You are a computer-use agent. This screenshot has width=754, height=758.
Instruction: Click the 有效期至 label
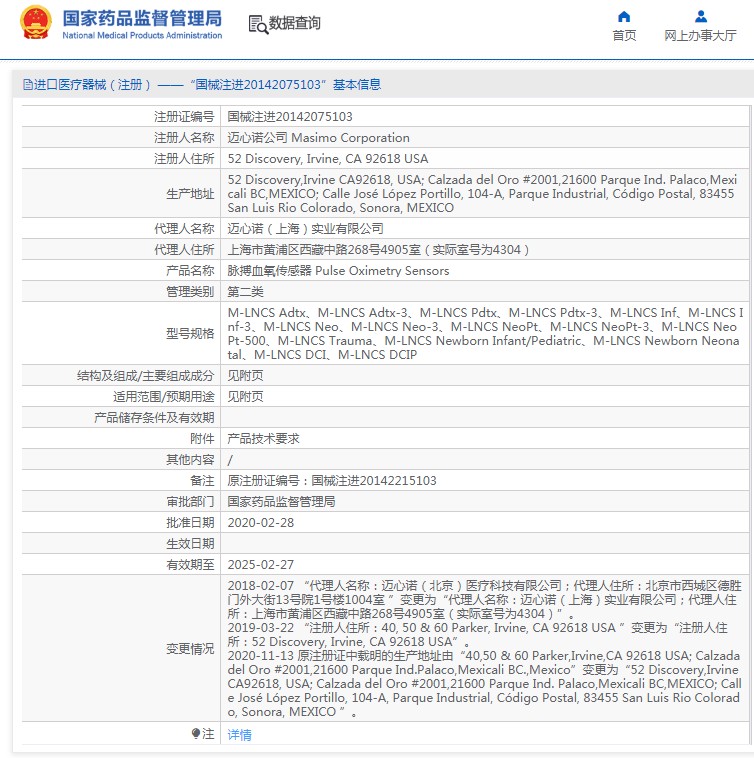click(190, 565)
